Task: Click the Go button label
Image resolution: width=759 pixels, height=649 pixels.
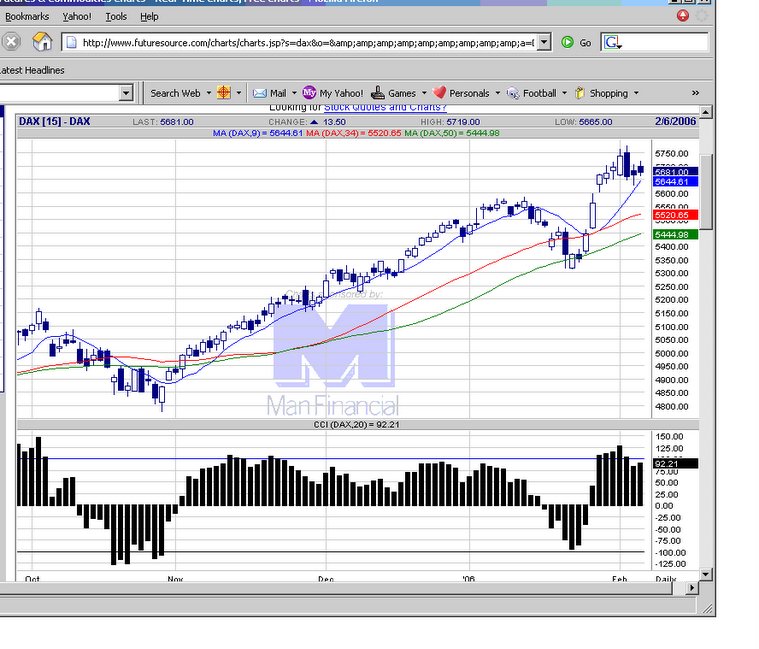Action: 585,43
